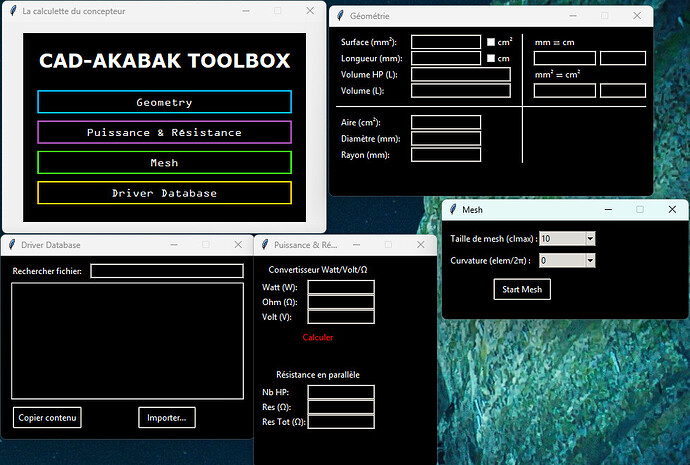
Task: Click the green Mesh button
Action: 164,162
